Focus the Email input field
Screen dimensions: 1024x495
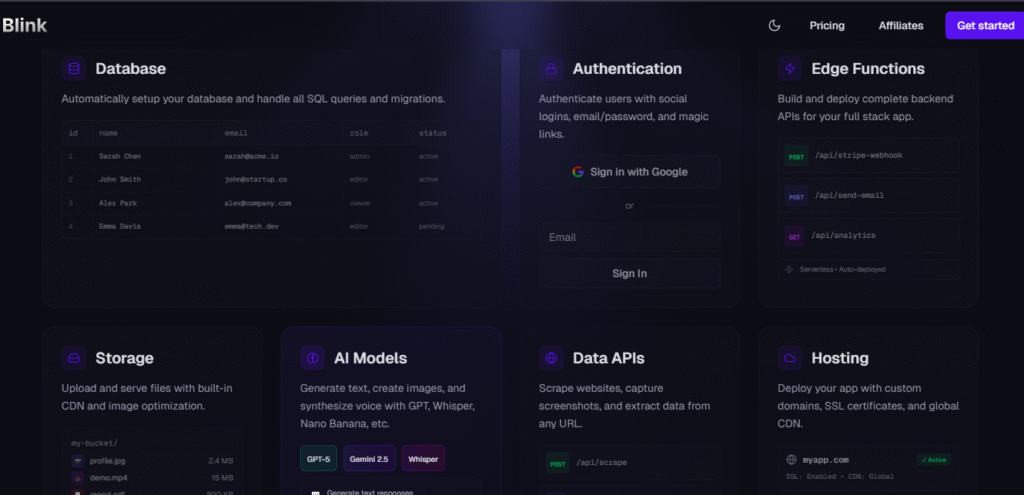coord(629,238)
